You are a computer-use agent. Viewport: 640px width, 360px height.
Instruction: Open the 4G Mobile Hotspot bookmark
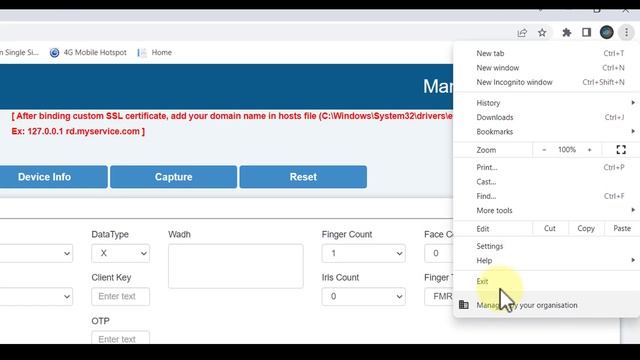point(88,52)
